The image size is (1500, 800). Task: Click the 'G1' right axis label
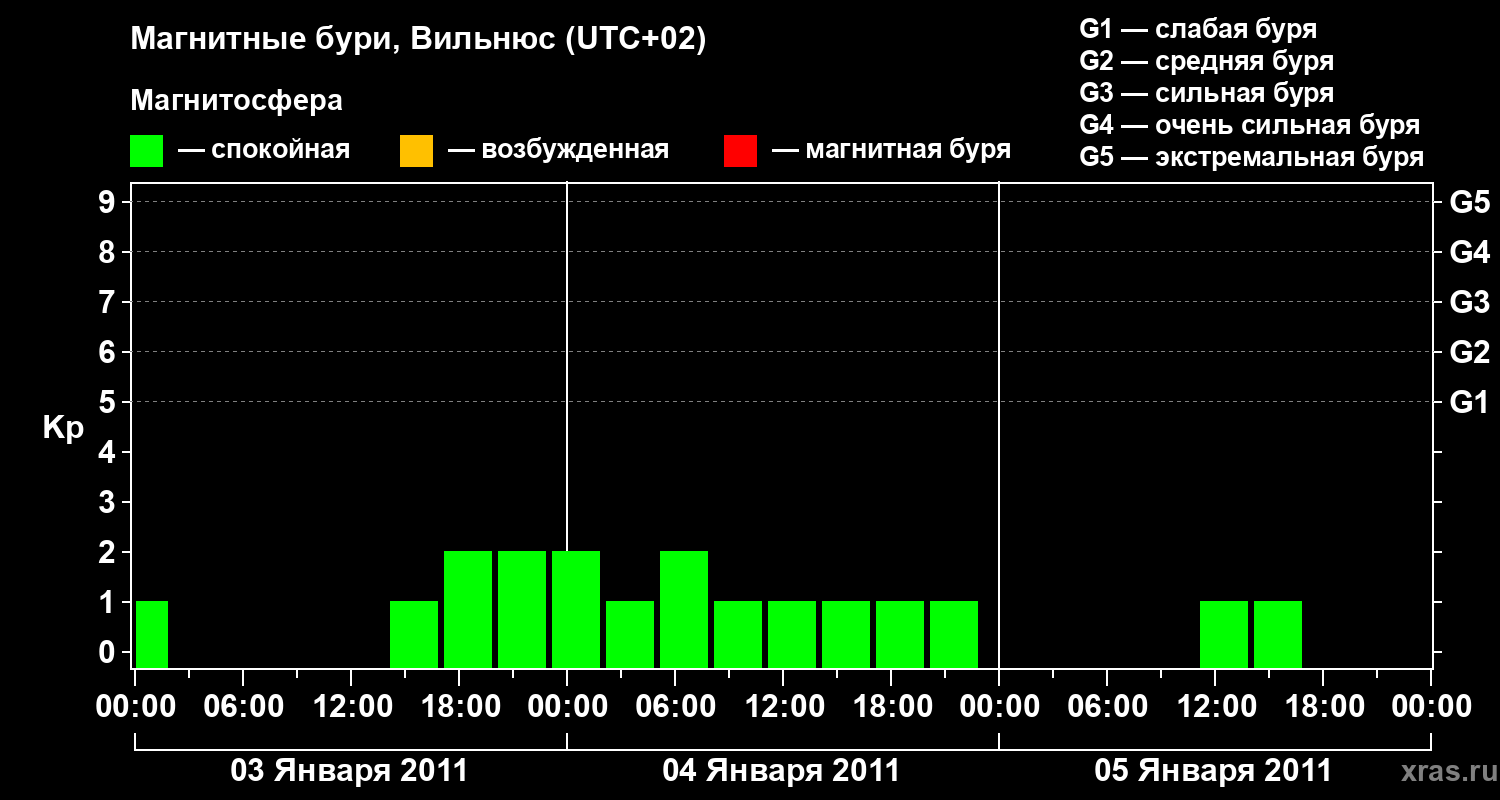[1469, 403]
